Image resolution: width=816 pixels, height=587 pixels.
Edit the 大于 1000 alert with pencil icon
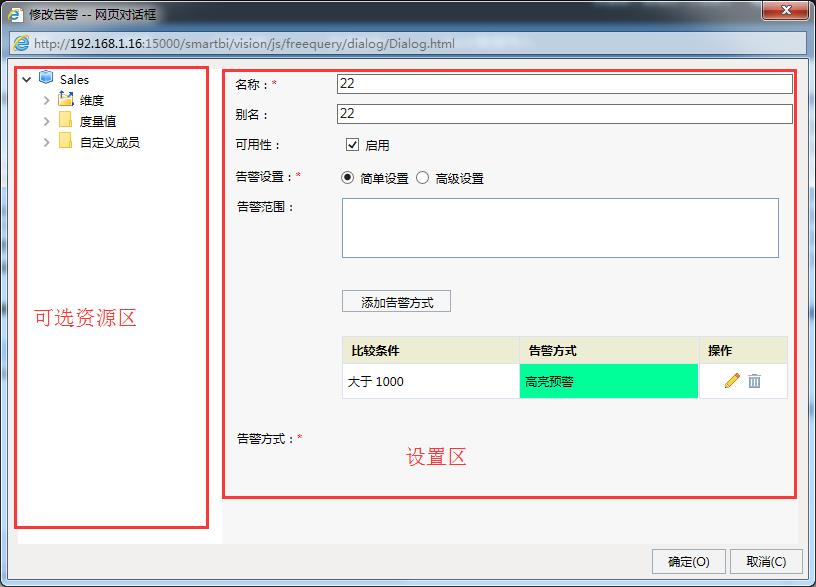tap(732, 381)
